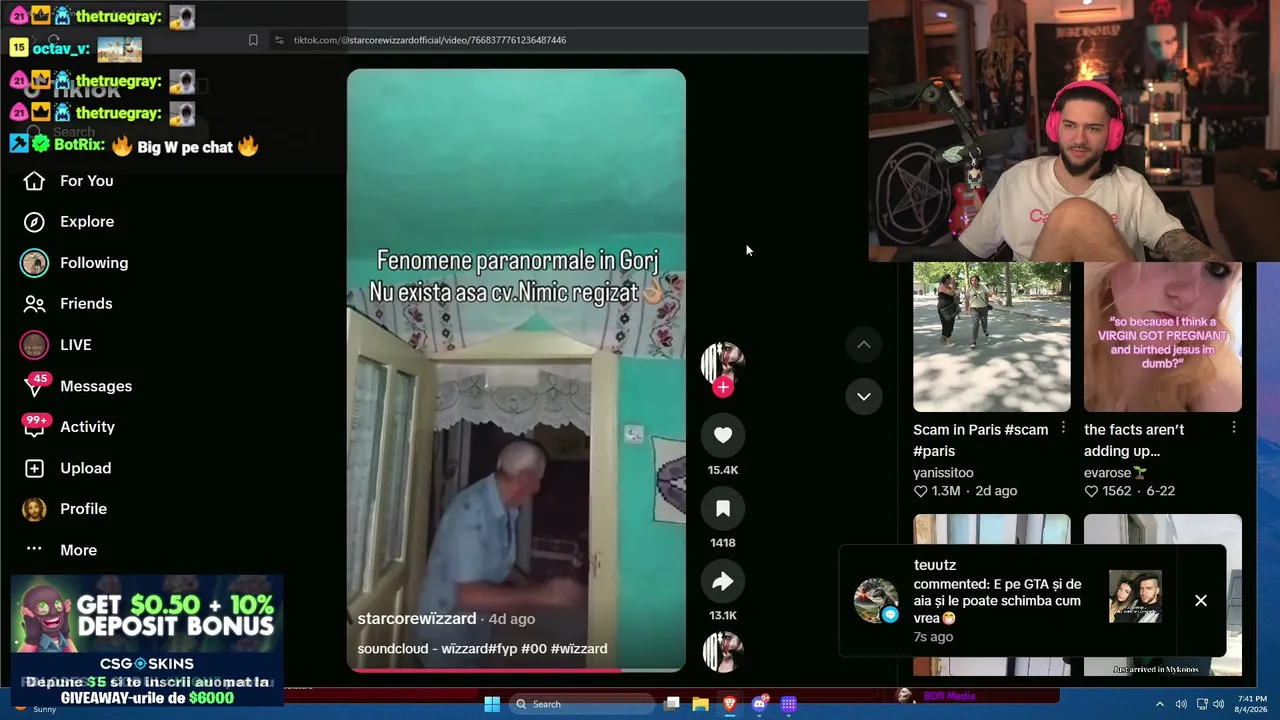Image resolution: width=1280 pixels, height=720 pixels.
Task: Click the Activity icon with 99+ badge
Action: [35, 427]
